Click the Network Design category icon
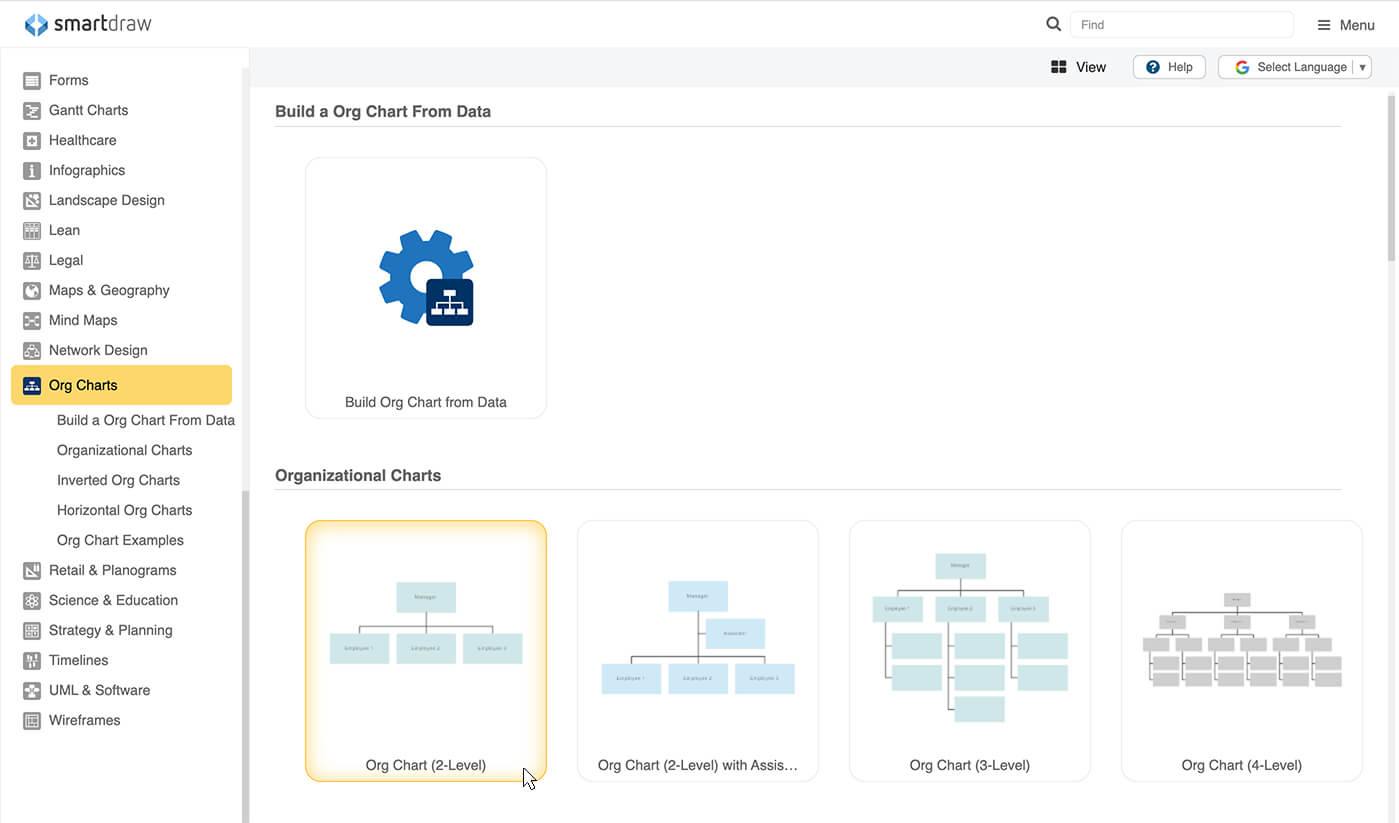The width and height of the screenshot is (1399, 823). pos(32,350)
